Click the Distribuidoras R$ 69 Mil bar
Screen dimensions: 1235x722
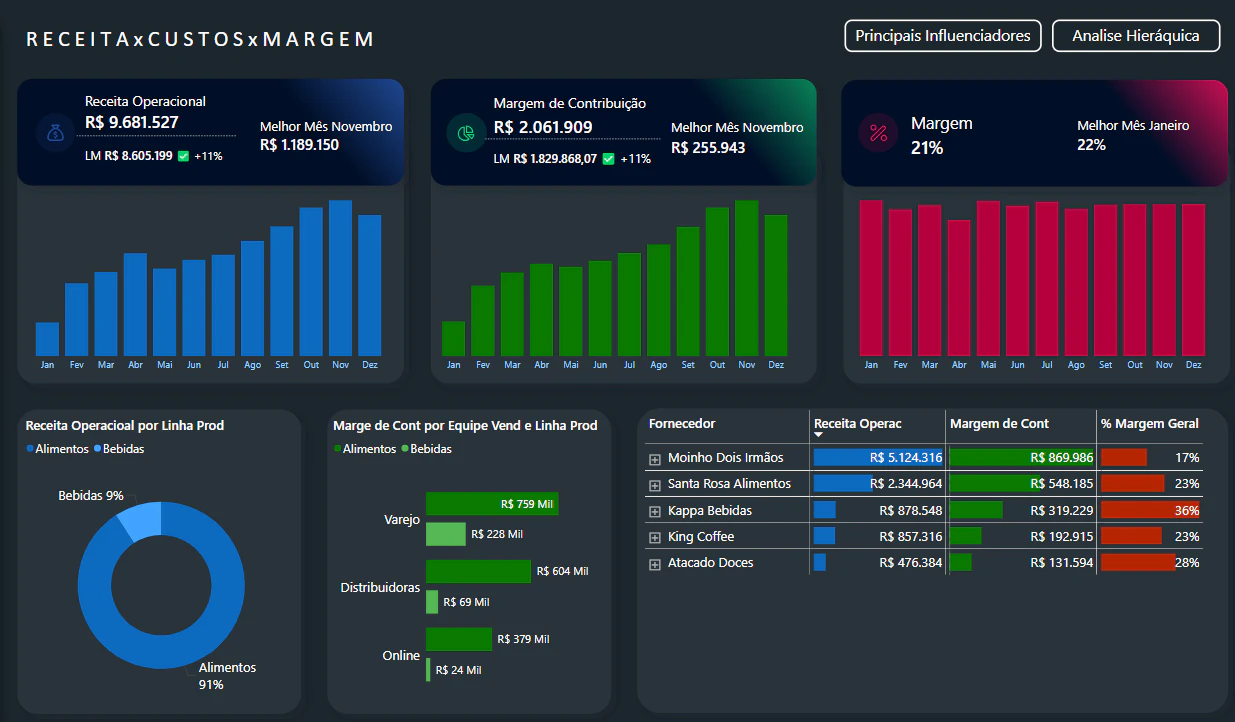tap(432, 602)
